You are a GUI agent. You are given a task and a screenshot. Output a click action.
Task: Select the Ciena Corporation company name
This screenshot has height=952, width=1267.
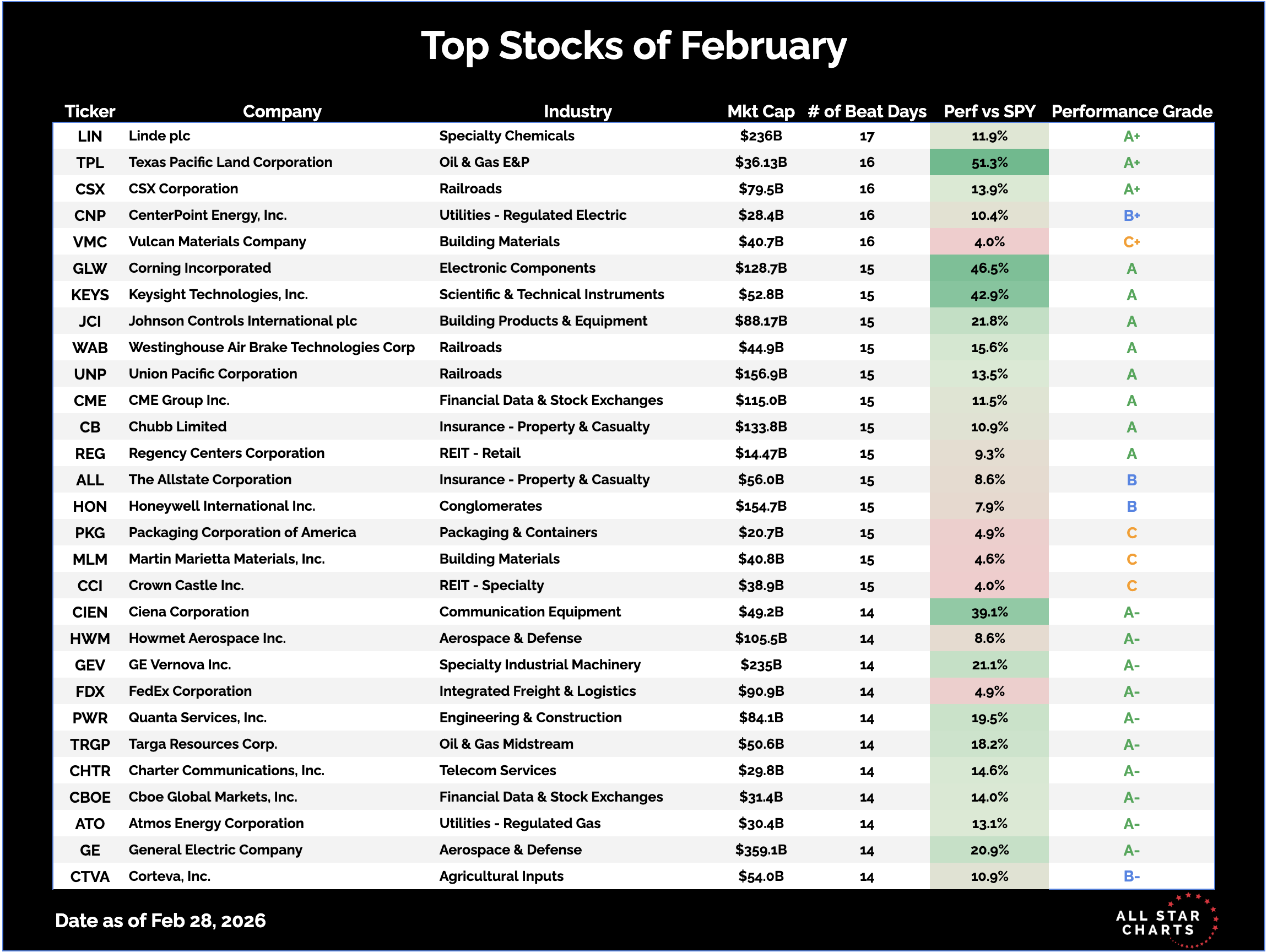188,612
